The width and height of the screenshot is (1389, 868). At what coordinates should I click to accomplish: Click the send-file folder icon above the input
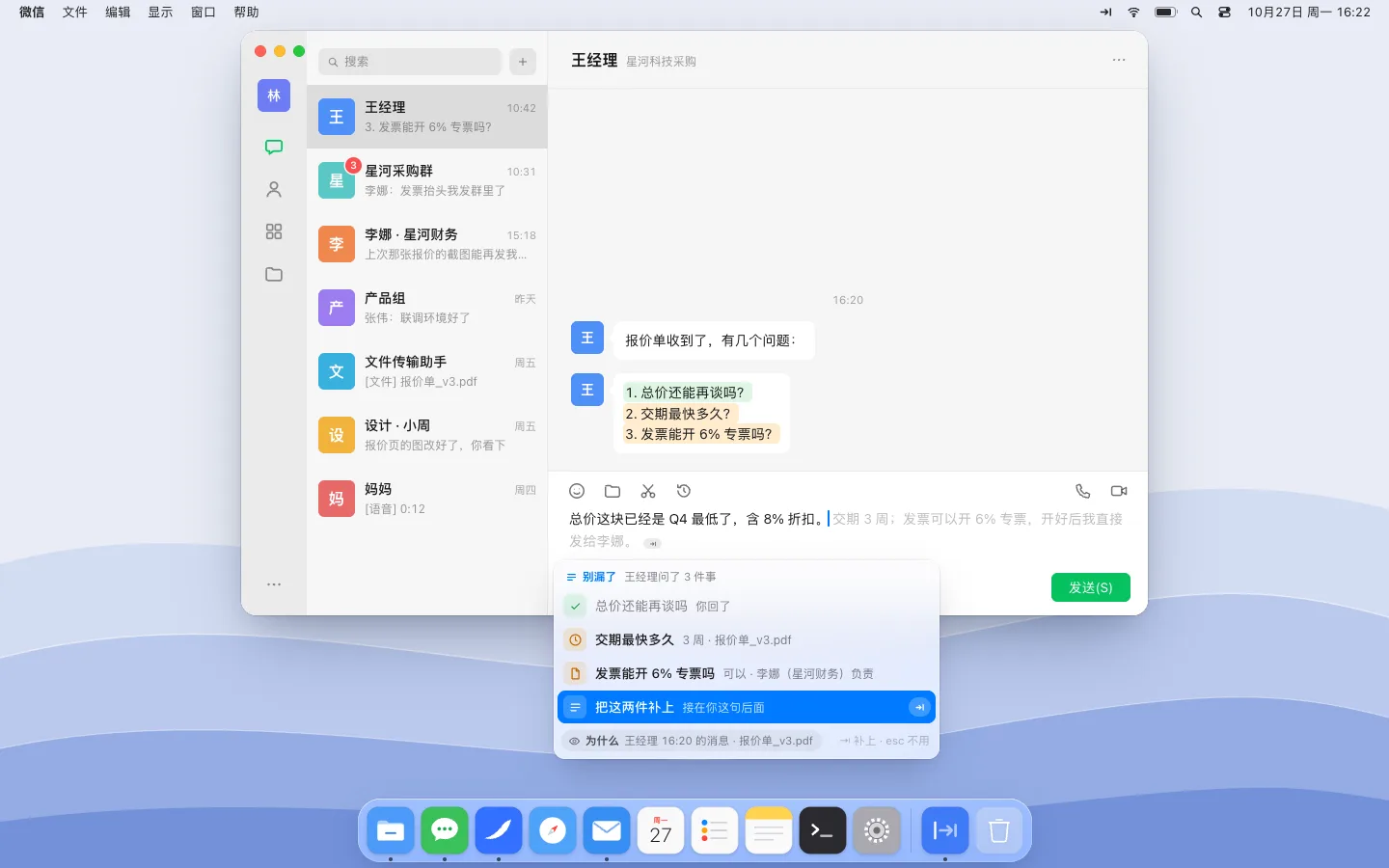tap(613, 491)
